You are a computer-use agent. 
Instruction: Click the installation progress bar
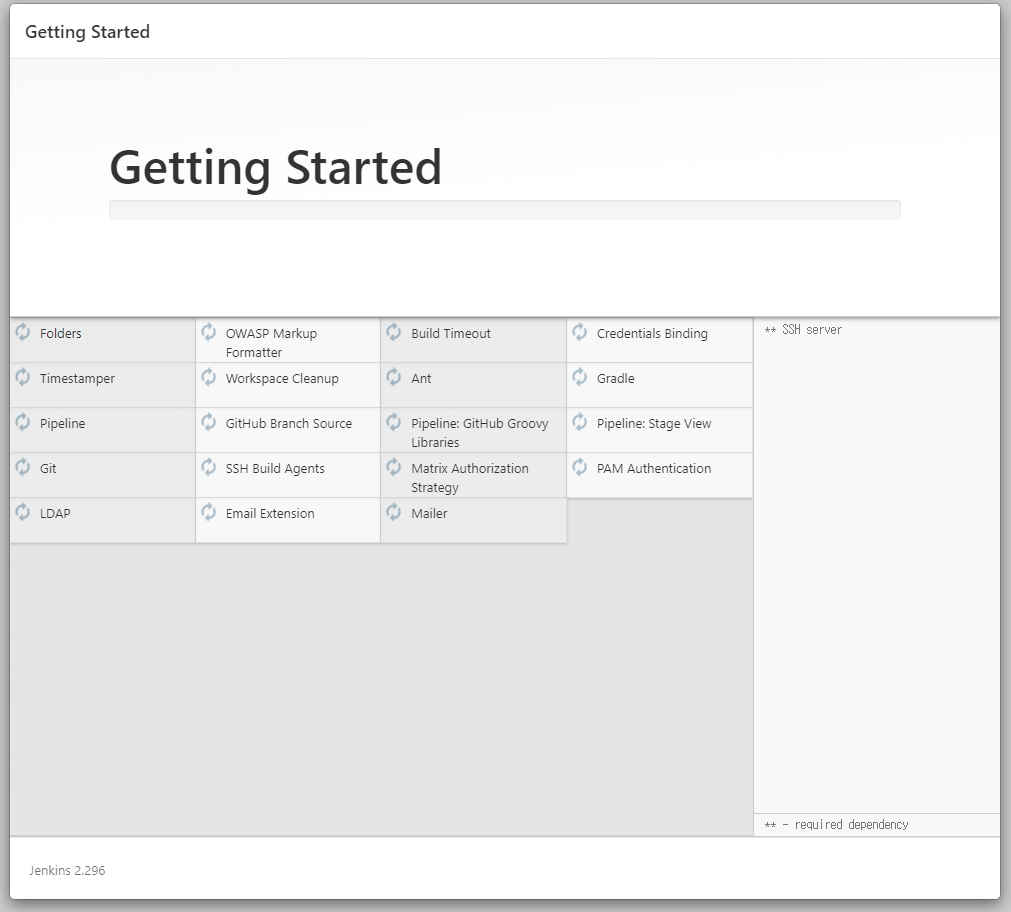tap(505, 210)
